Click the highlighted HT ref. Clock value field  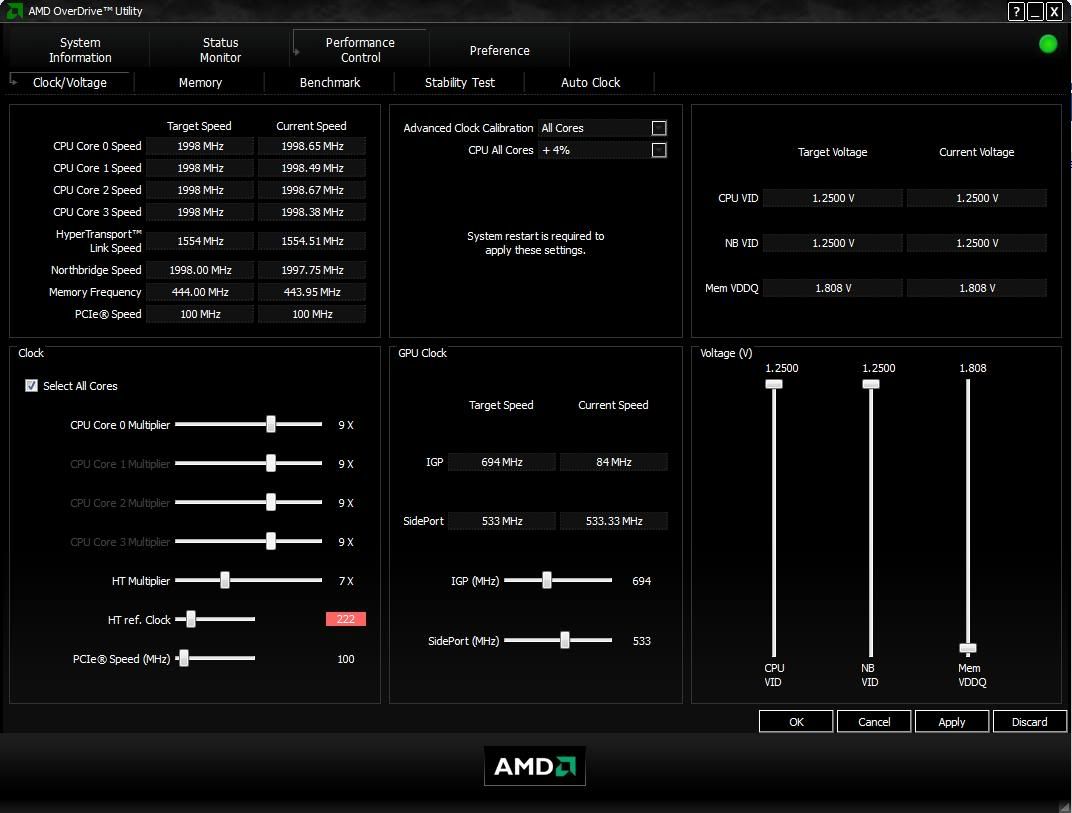pyautogui.click(x=345, y=620)
